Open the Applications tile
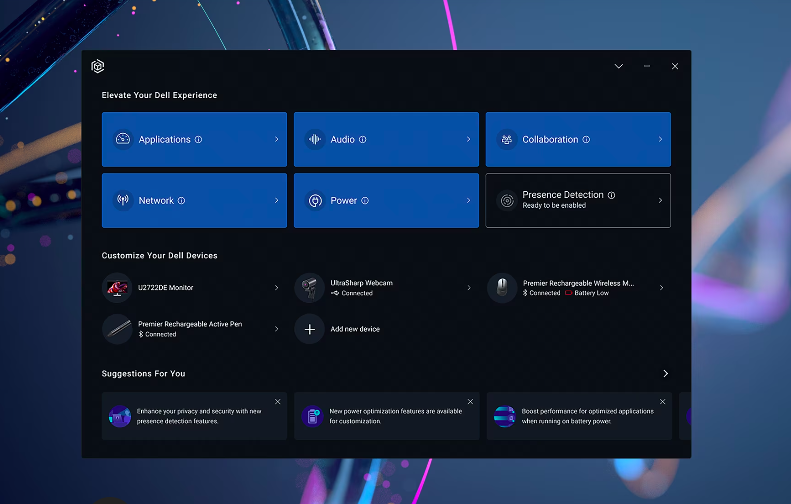Image resolution: width=791 pixels, height=504 pixels. 194,139
